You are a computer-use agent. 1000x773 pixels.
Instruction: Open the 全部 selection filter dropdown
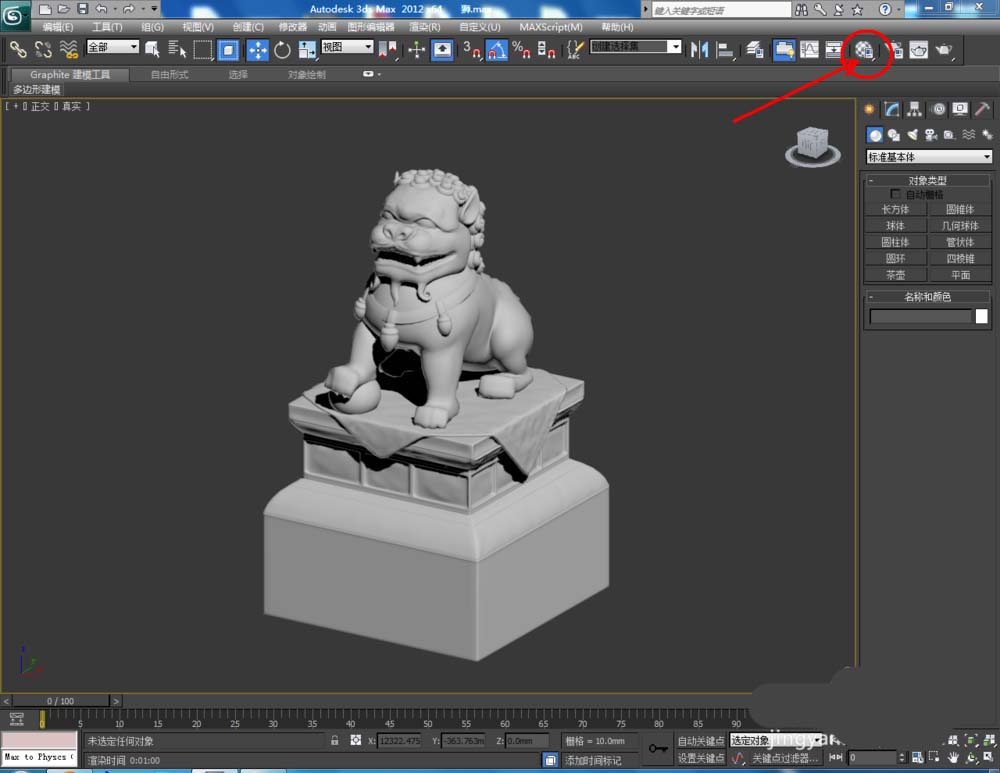(112, 47)
